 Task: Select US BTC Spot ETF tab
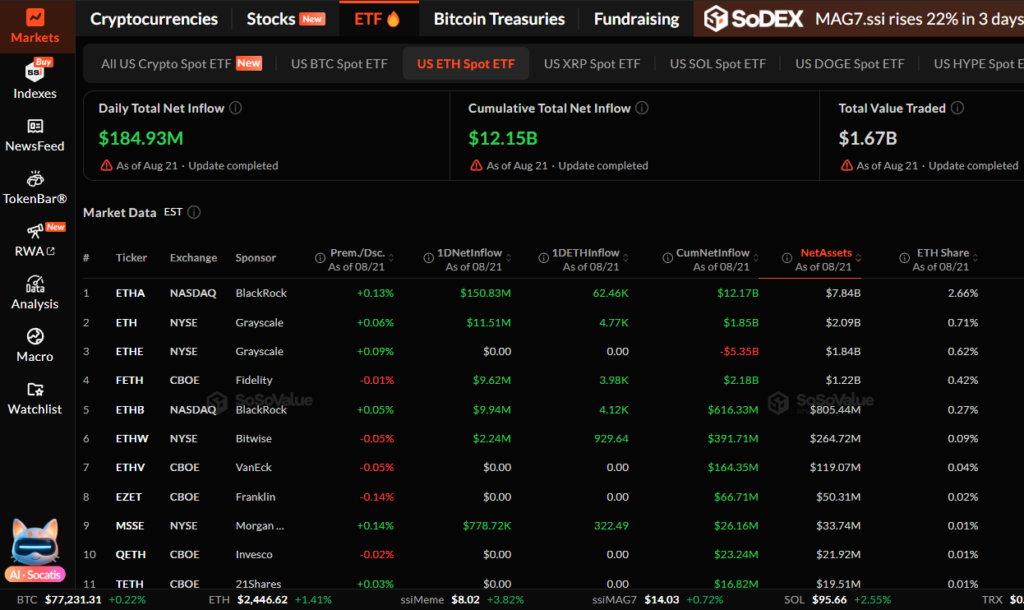click(339, 63)
